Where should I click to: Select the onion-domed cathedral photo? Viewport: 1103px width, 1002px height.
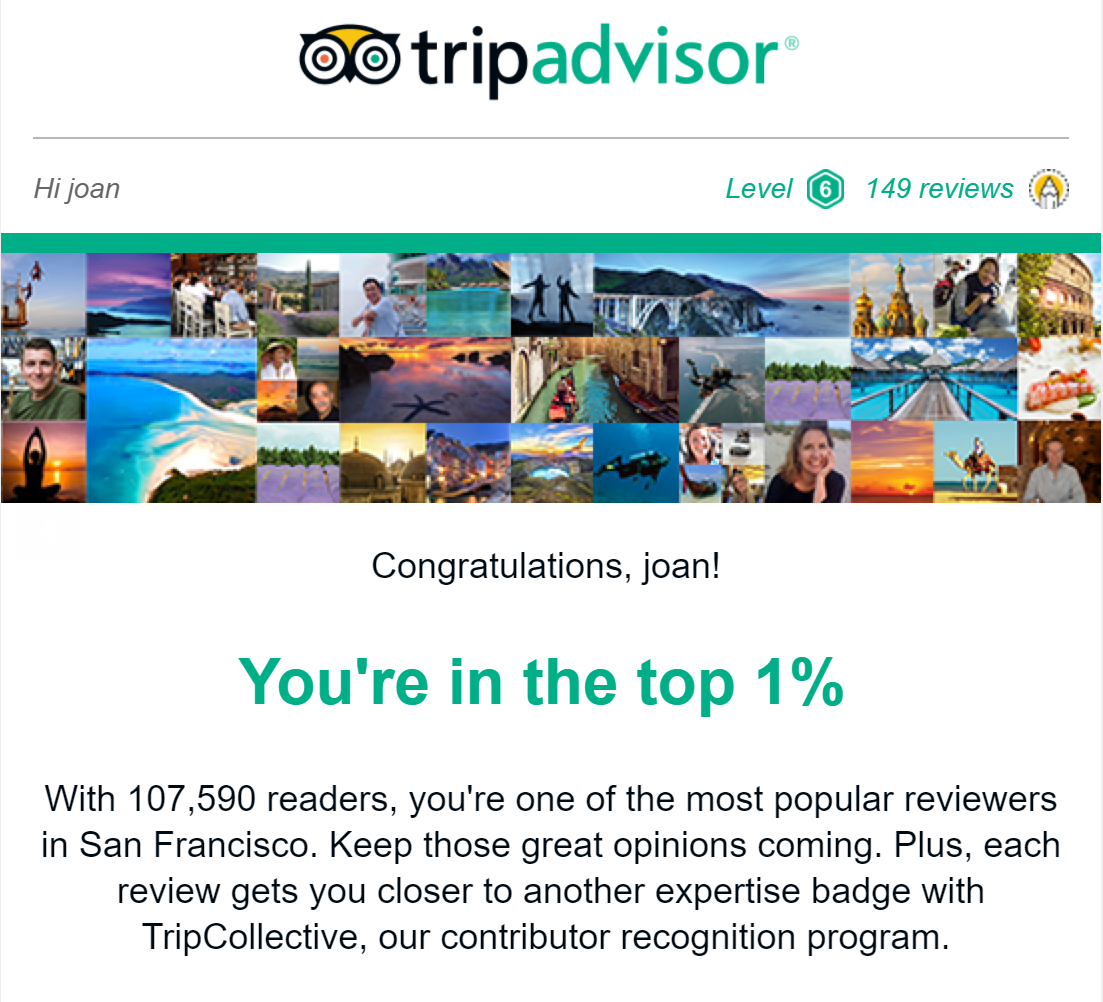click(891, 295)
